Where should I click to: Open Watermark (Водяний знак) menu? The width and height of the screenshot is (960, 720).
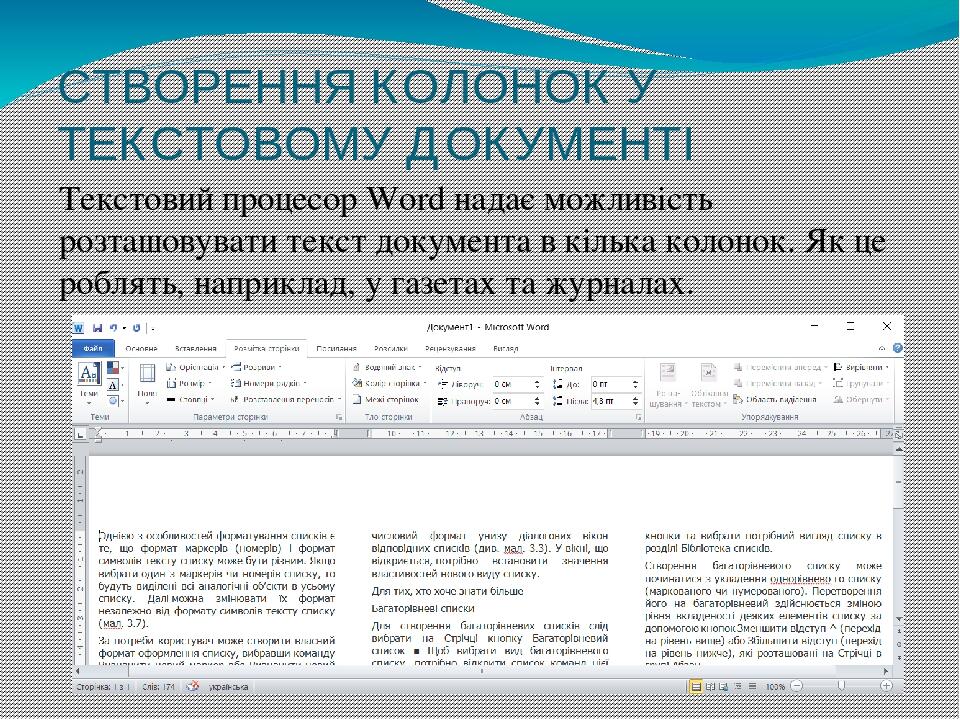[388, 367]
